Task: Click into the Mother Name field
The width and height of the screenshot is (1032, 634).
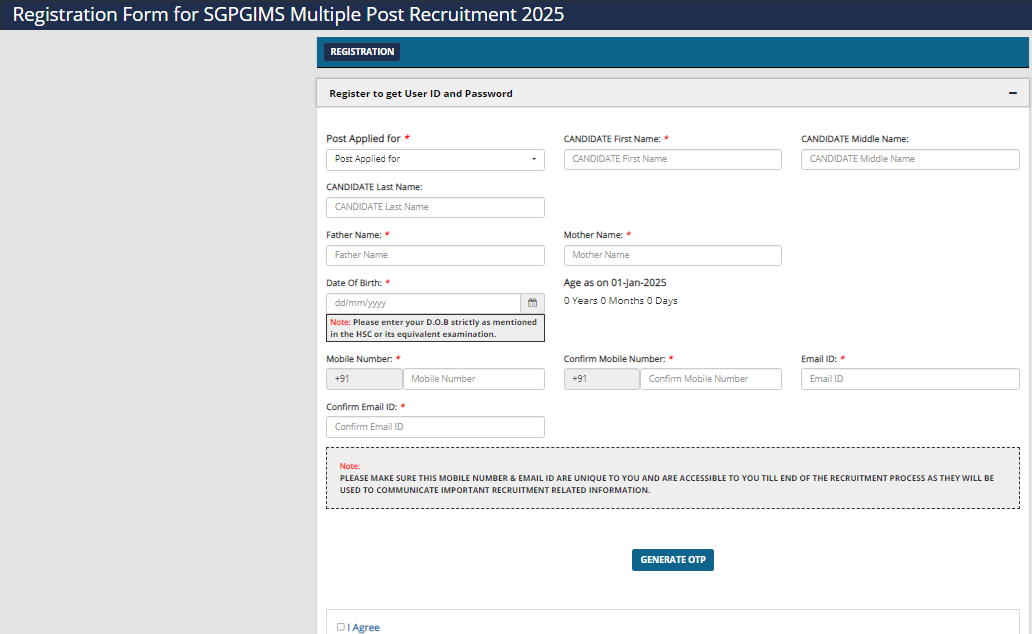Action: 673,255
